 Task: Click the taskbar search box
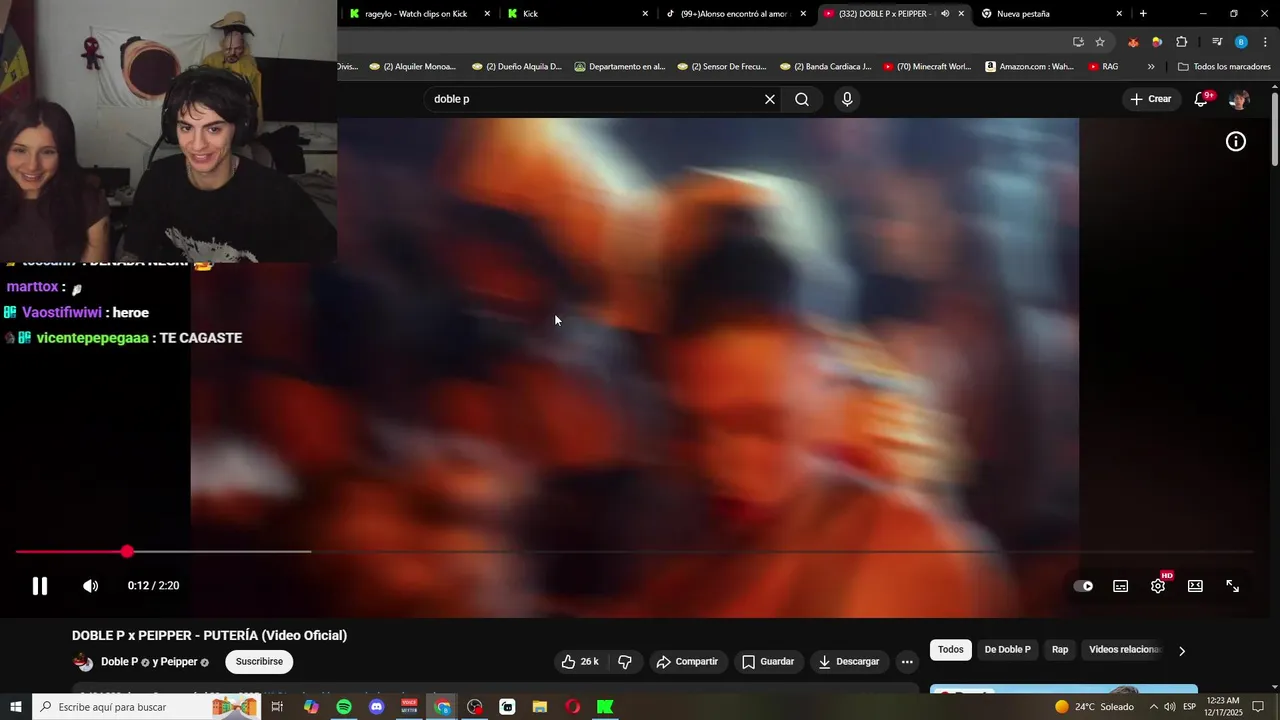(146, 707)
